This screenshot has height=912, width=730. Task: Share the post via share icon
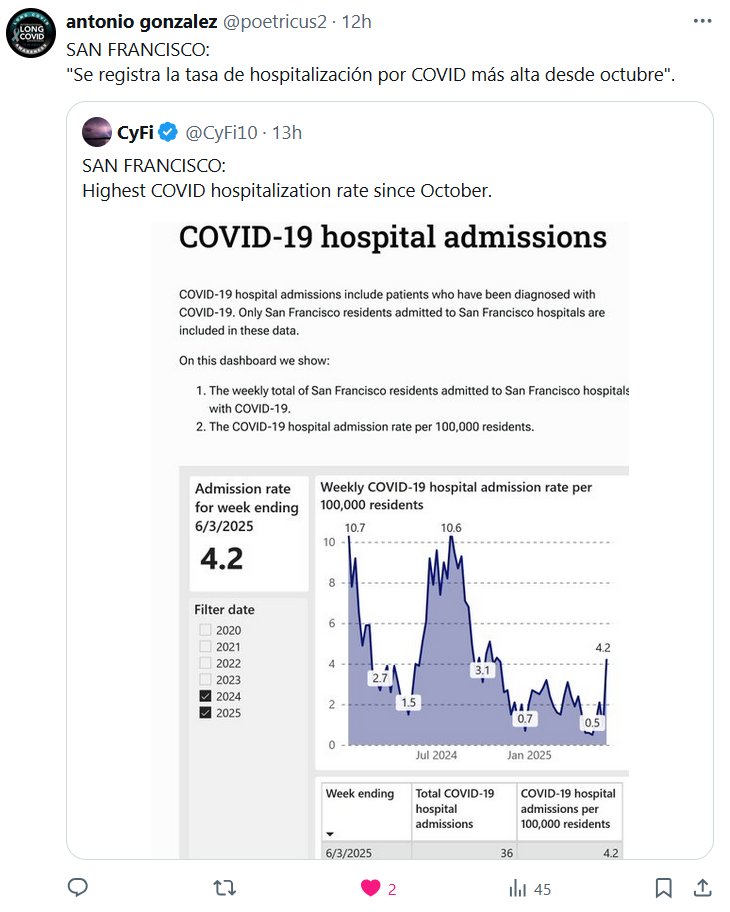pos(702,888)
